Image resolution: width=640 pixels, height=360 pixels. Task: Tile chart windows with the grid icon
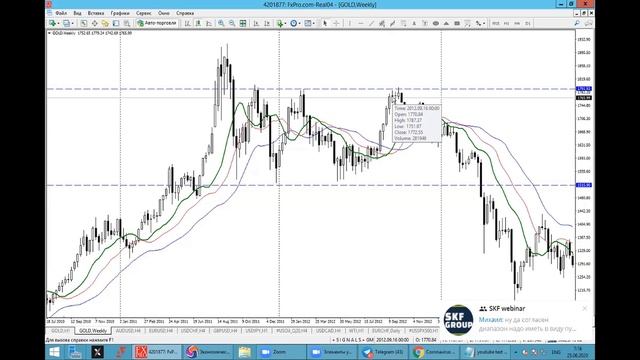[x=243, y=23]
